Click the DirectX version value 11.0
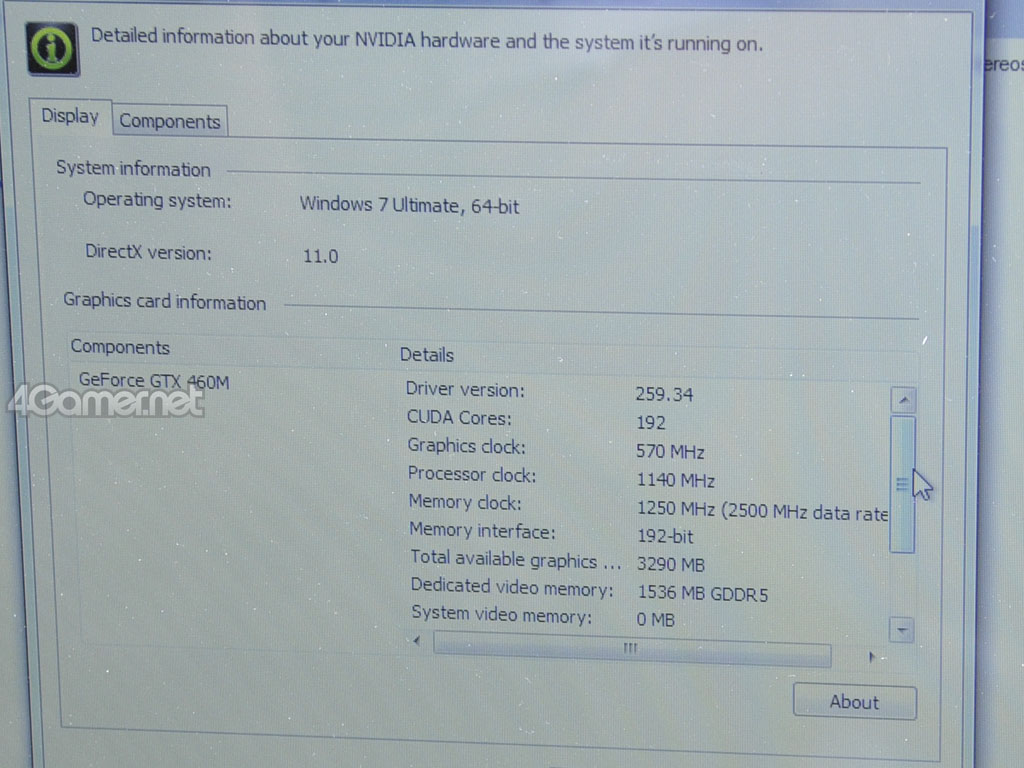The height and width of the screenshot is (768, 1024). click(x=321, y=256)
